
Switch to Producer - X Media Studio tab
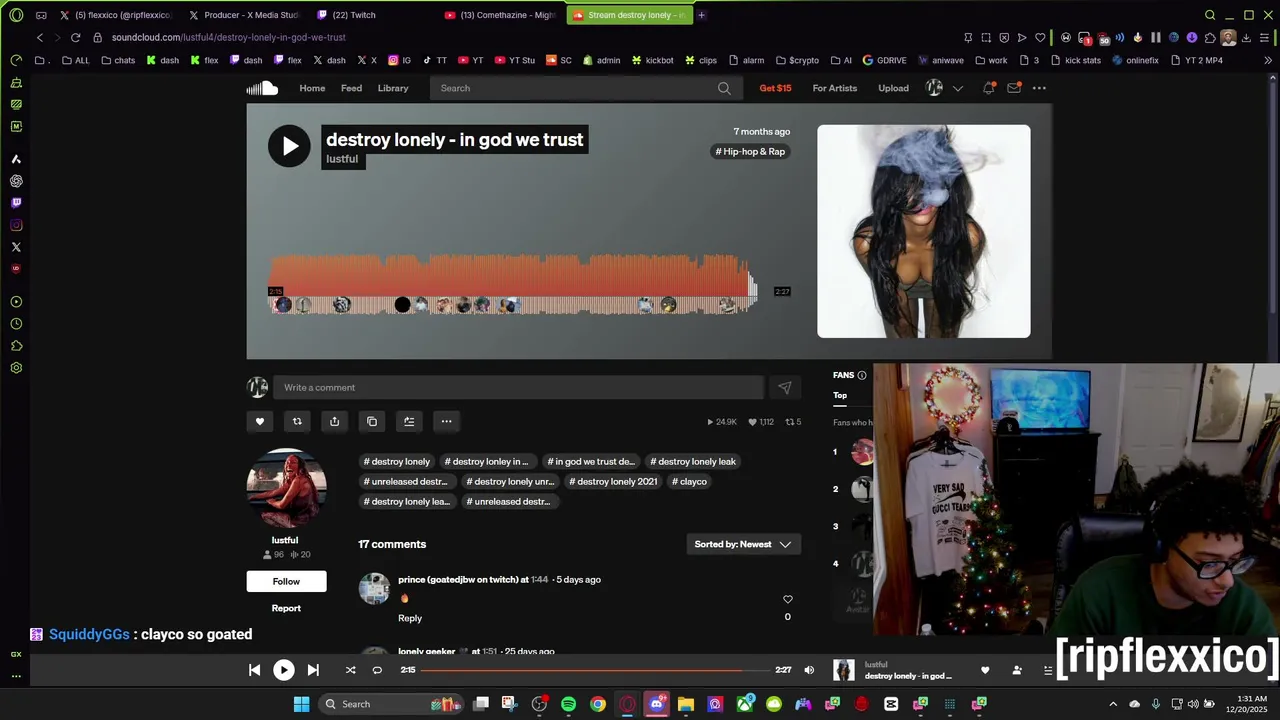coord(246,15)
